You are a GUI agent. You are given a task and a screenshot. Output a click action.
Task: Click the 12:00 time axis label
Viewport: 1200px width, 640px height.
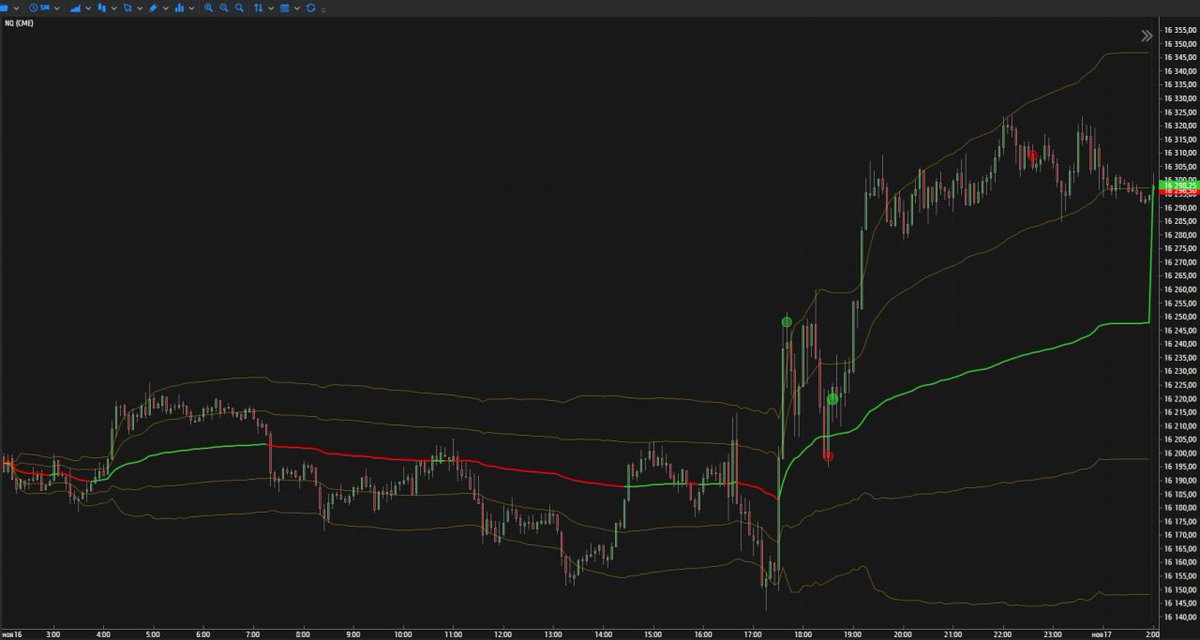click(x=503, y=633)
